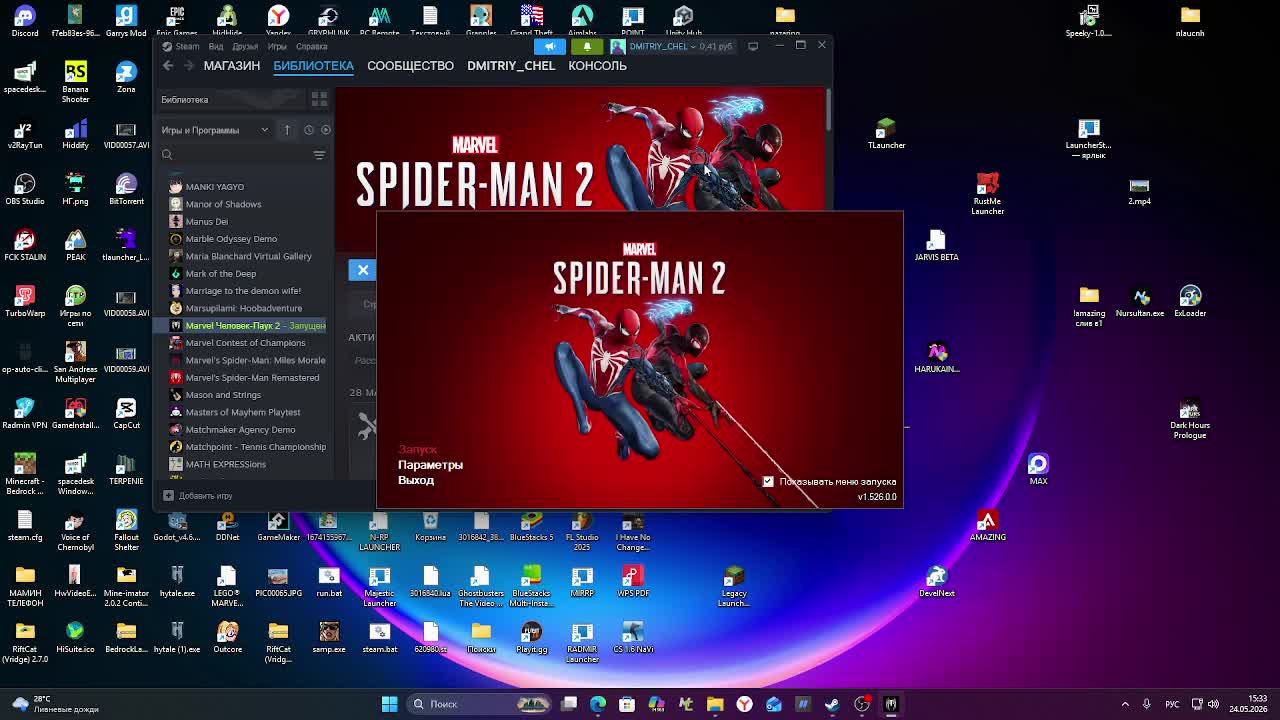1280x720 pixels.
Task: Toggle show launch menu checkbox
Action: (768, 482)
